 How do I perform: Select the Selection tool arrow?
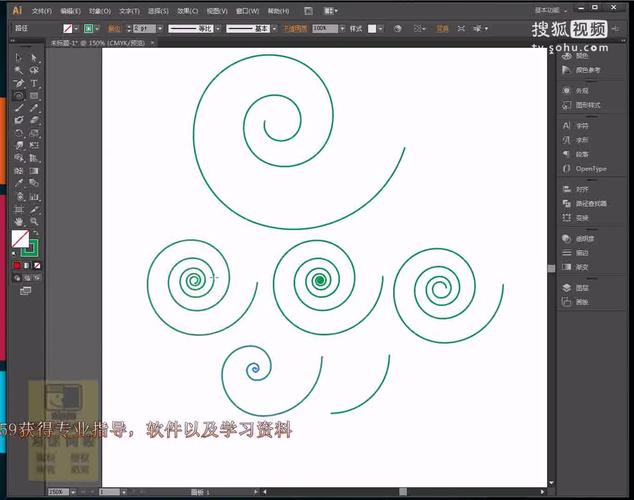tap(19, 57)
